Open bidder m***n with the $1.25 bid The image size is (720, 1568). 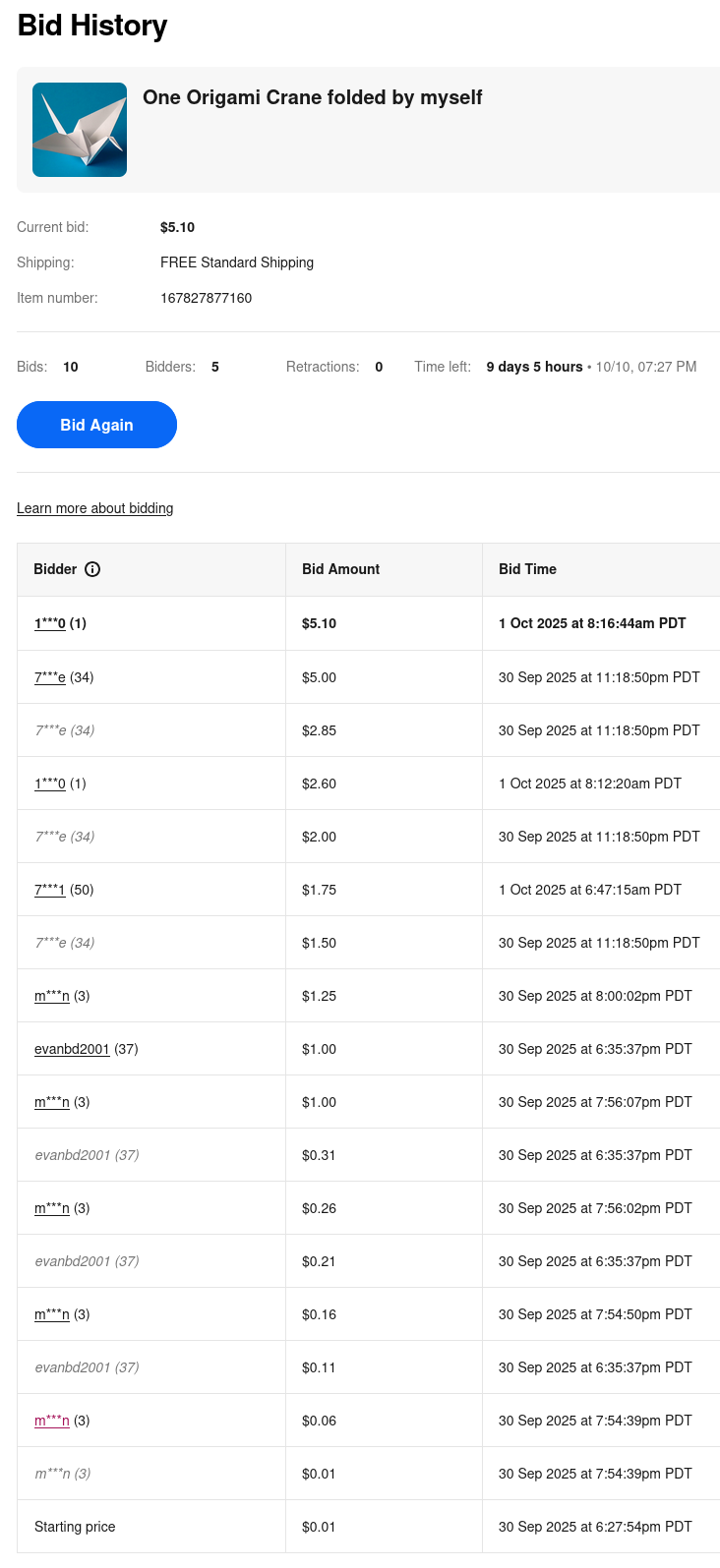pyautogui.click(x=52, y=996)
